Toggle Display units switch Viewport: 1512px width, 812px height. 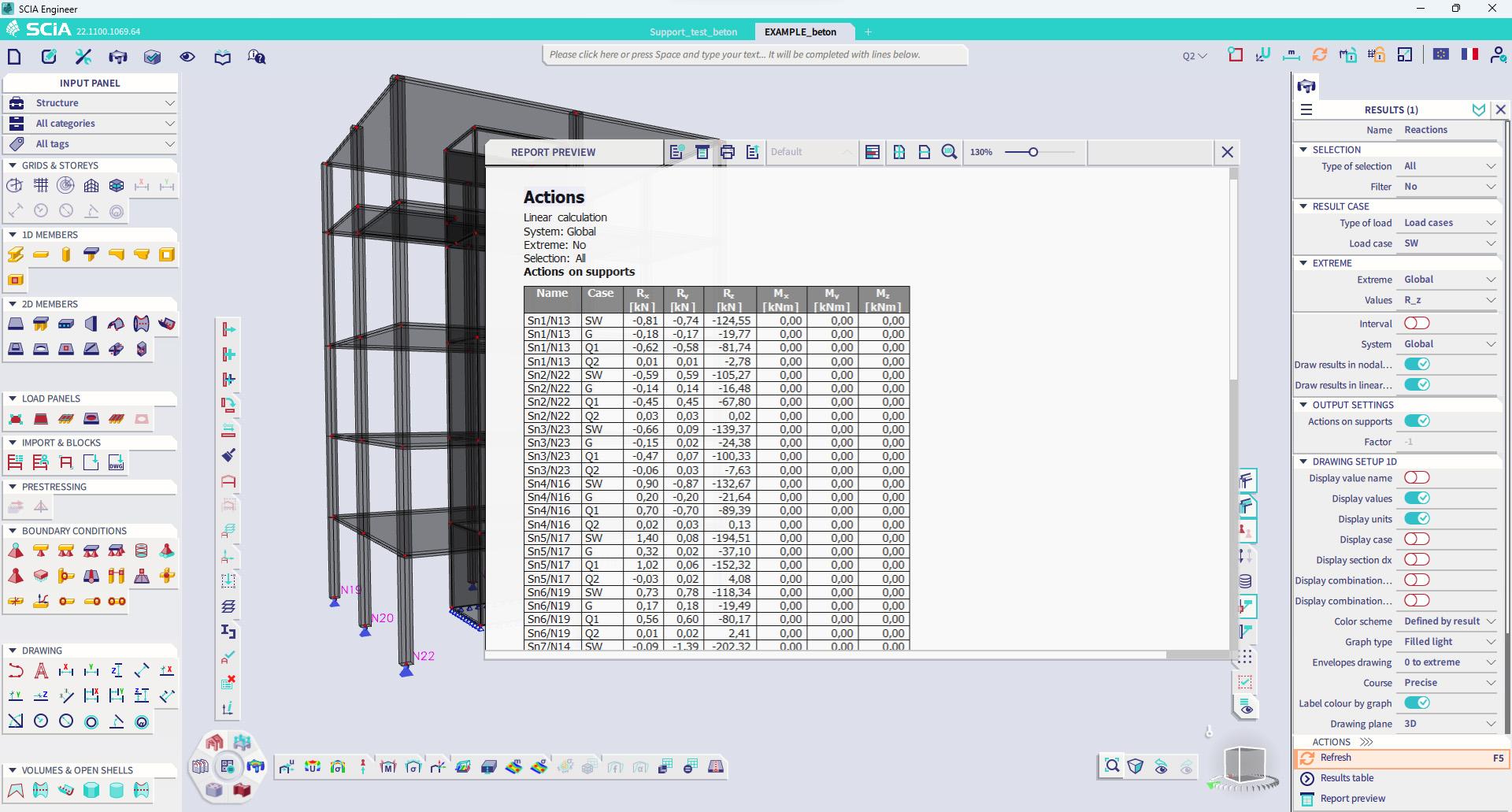(x=1417, y=519)
